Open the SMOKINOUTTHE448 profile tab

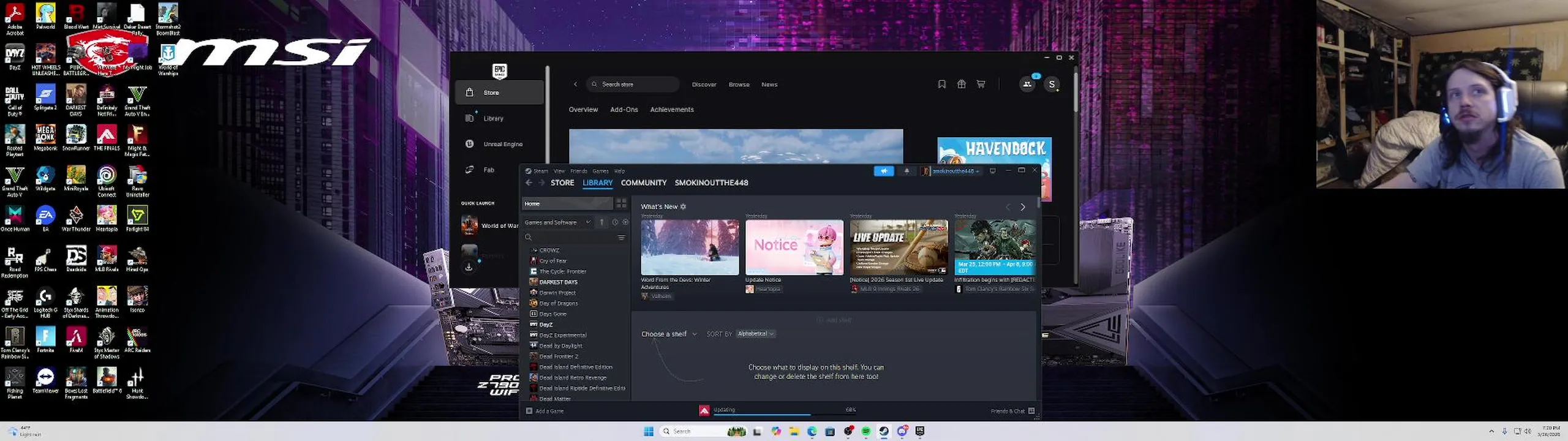click(711, 183)
